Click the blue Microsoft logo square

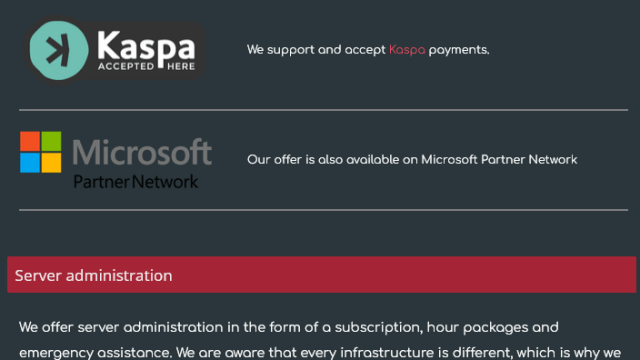click(x=30, y=163)
